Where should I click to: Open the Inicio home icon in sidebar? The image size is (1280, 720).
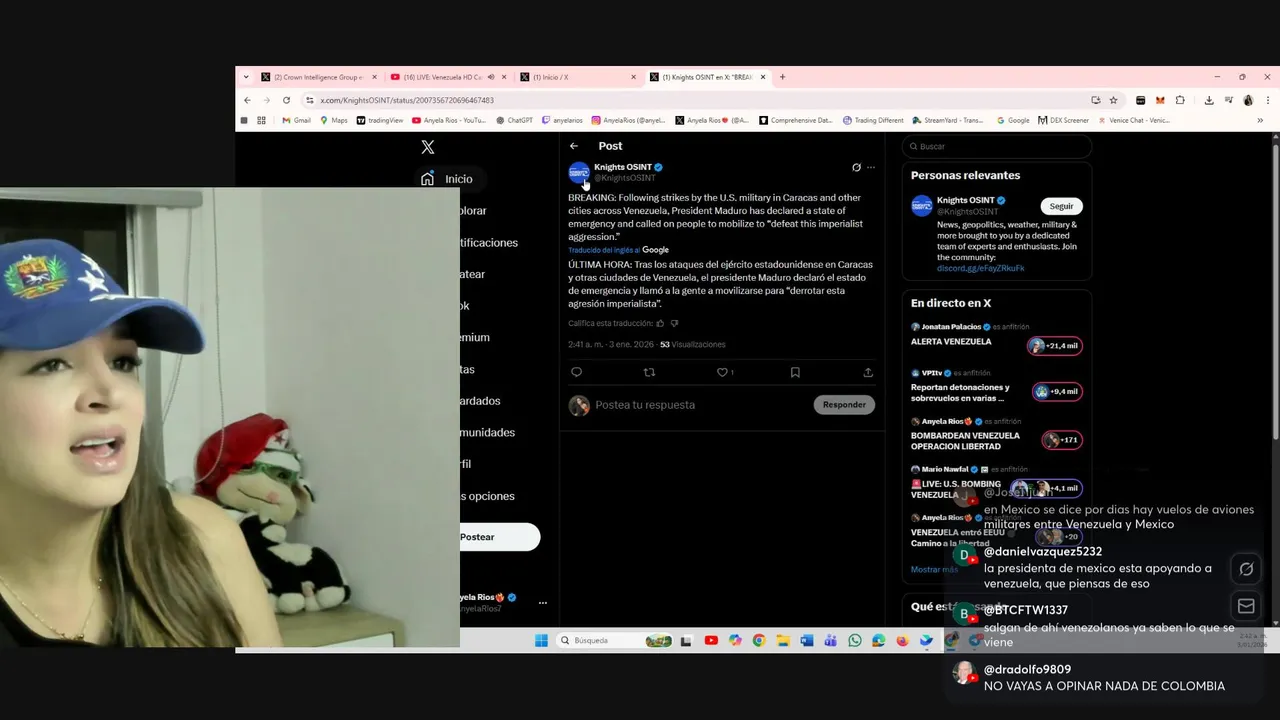428,179
